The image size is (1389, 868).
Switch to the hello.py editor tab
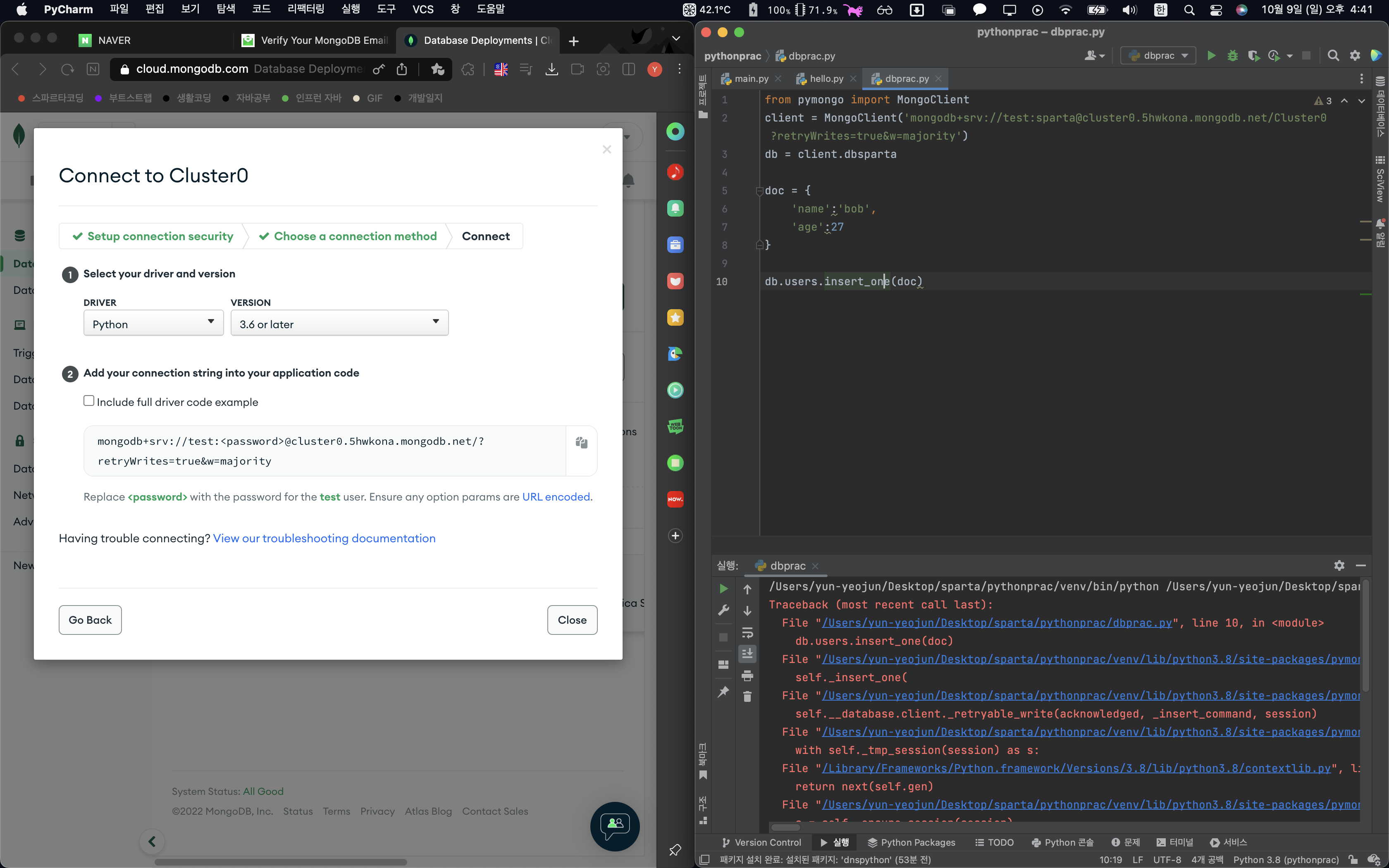[826, 79]
